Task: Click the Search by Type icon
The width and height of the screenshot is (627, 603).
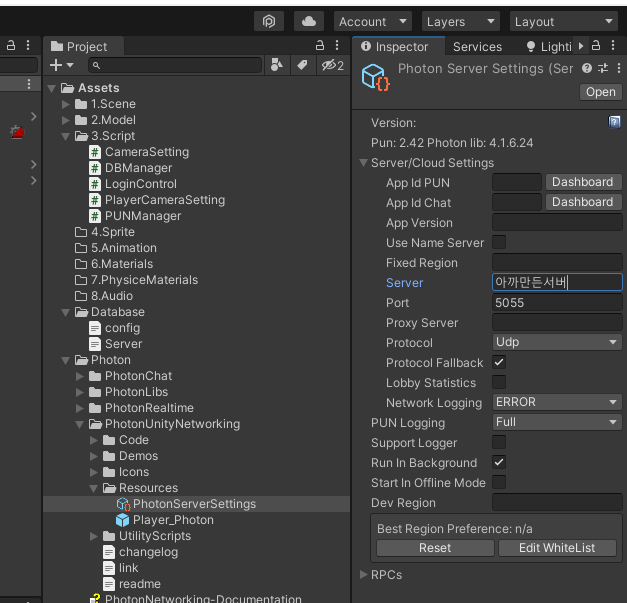Action: pyautogui.click(x=277, y=65)
